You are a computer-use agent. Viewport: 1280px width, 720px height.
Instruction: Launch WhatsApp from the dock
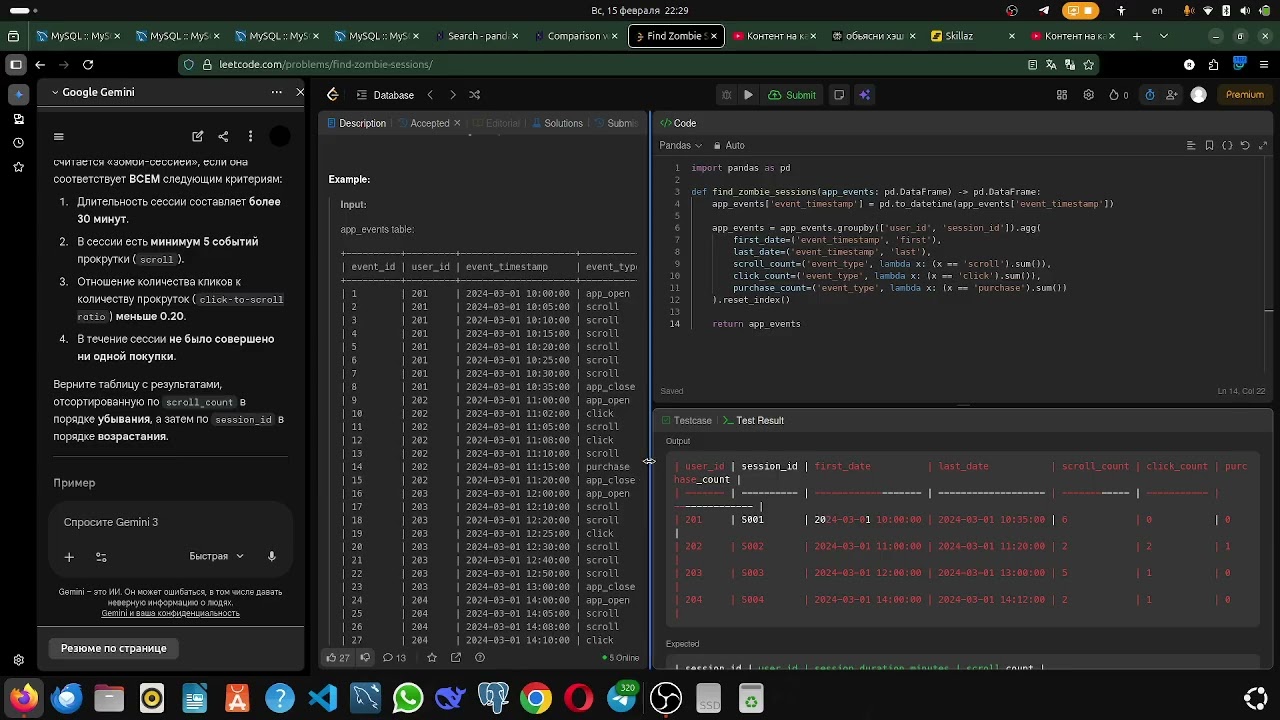(408, 698)
